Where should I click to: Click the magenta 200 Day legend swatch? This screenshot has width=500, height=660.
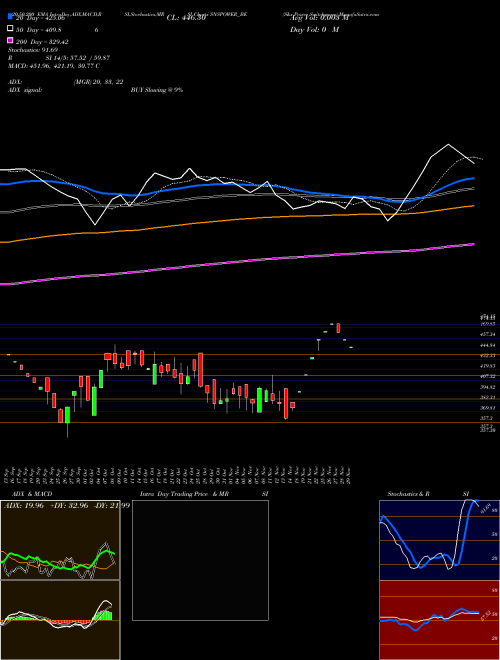[x=10, y=42]
